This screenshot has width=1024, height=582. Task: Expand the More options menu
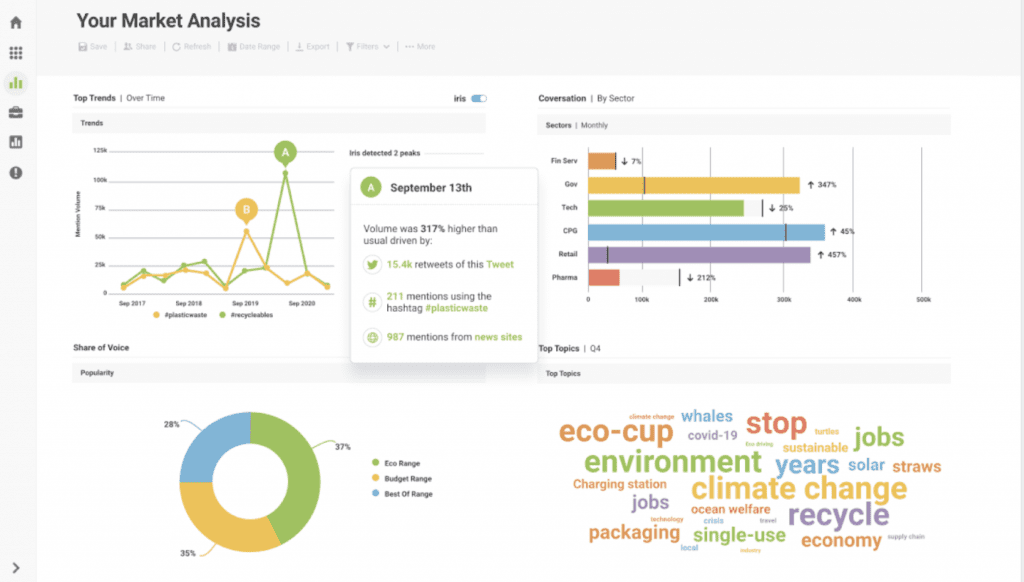coord(418,46)
